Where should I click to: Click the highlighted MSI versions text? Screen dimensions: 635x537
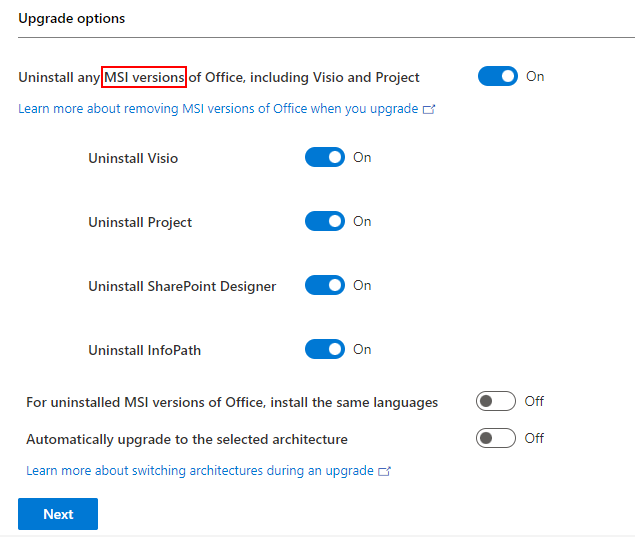point(144,77)
